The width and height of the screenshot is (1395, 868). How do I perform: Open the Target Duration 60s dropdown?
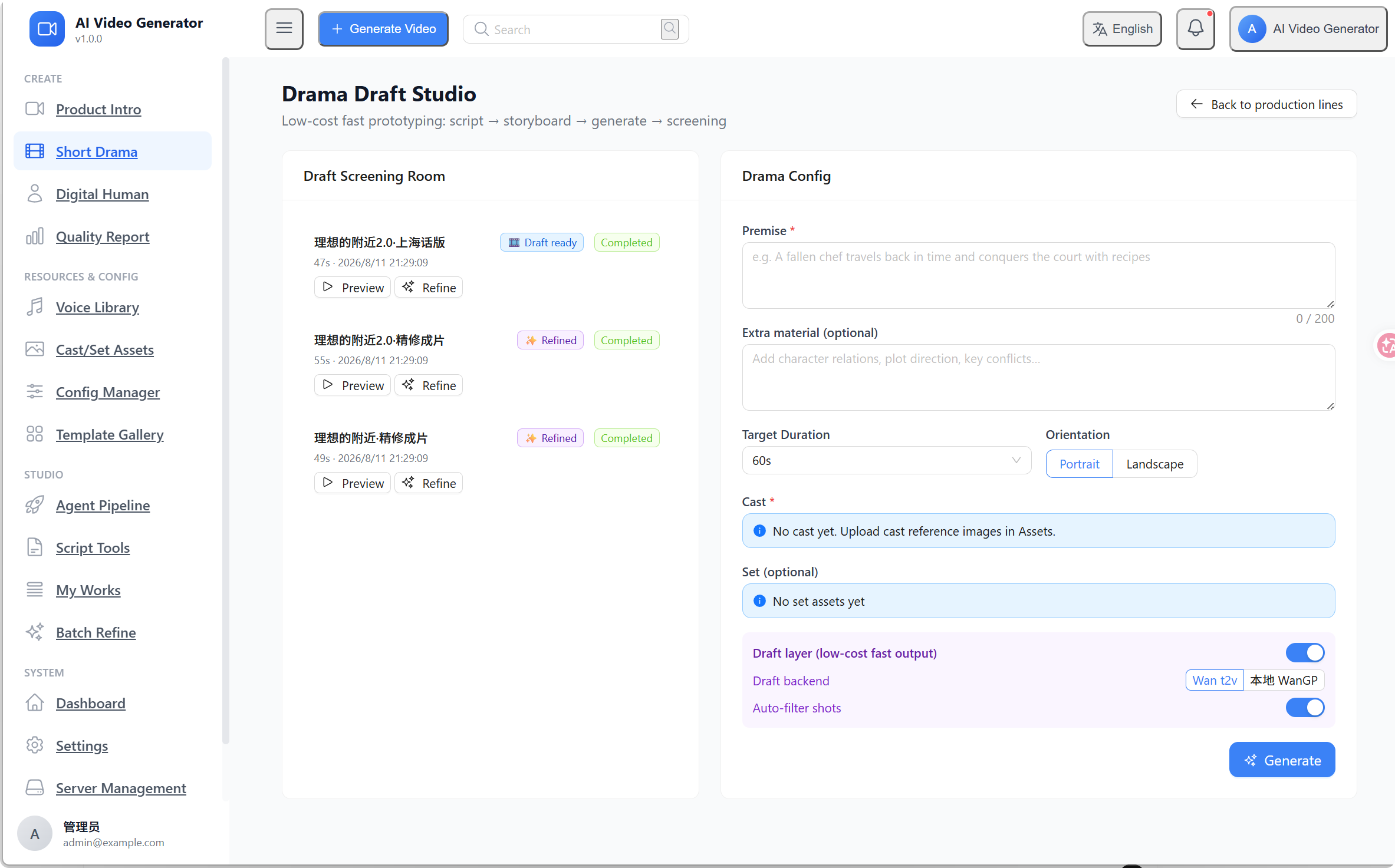pos(886,460)
